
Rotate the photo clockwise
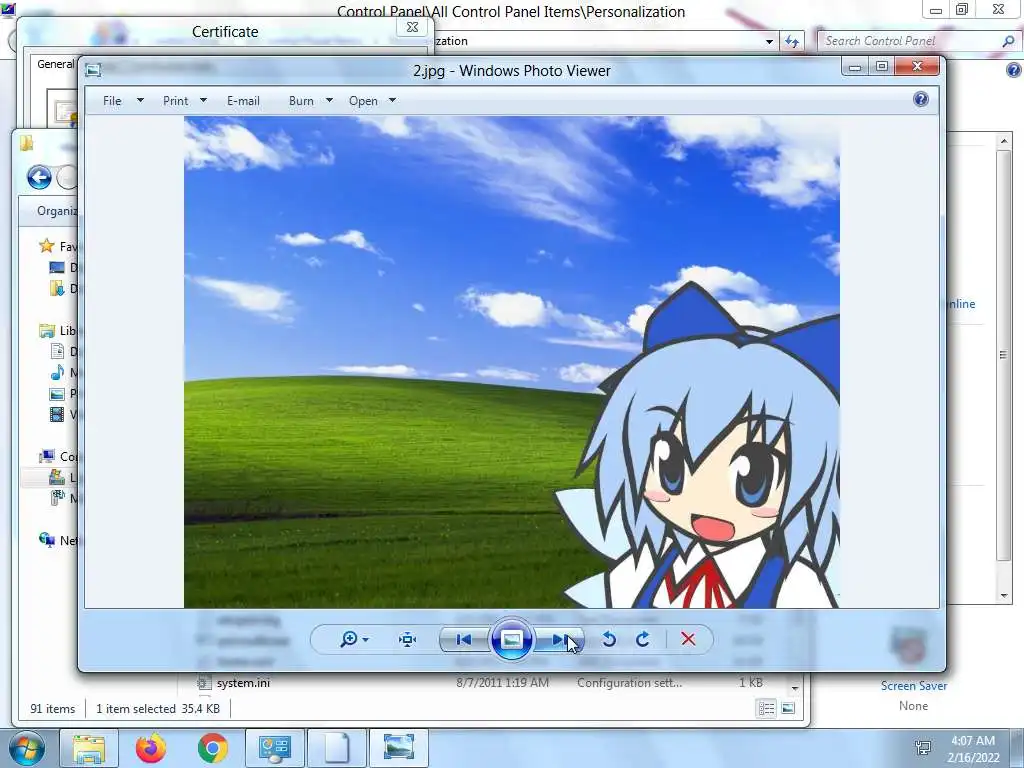(x=643, y=639)
